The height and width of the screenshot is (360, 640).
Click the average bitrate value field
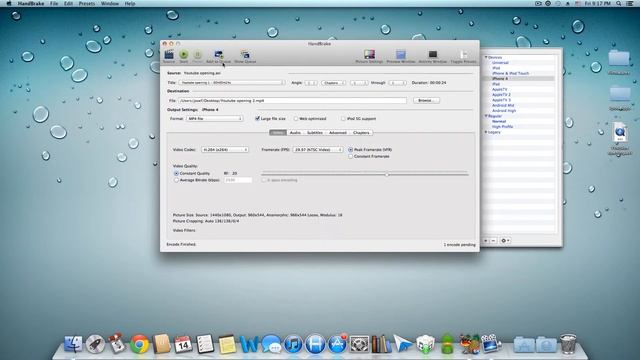(x=238, y=180)
